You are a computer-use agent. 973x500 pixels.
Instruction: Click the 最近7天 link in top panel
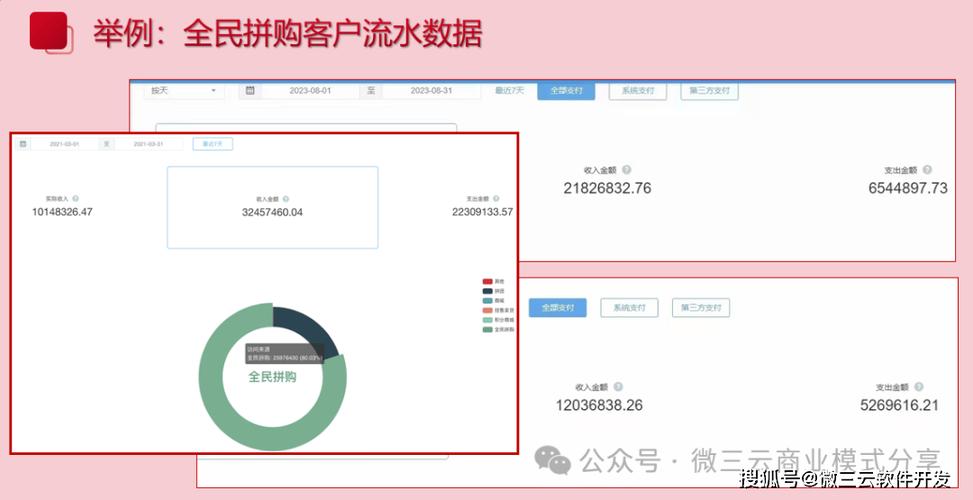509,91
